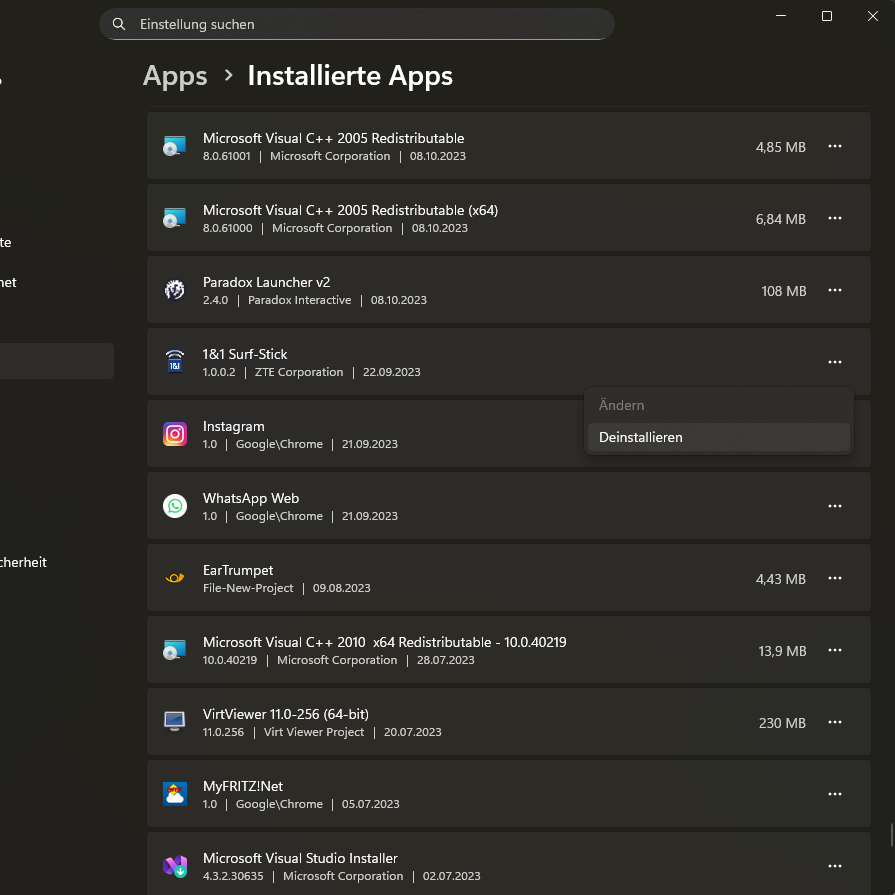
Task: Click the WhatsApp Web app icon
Action: pyautogui.click(x=174, y=506)
